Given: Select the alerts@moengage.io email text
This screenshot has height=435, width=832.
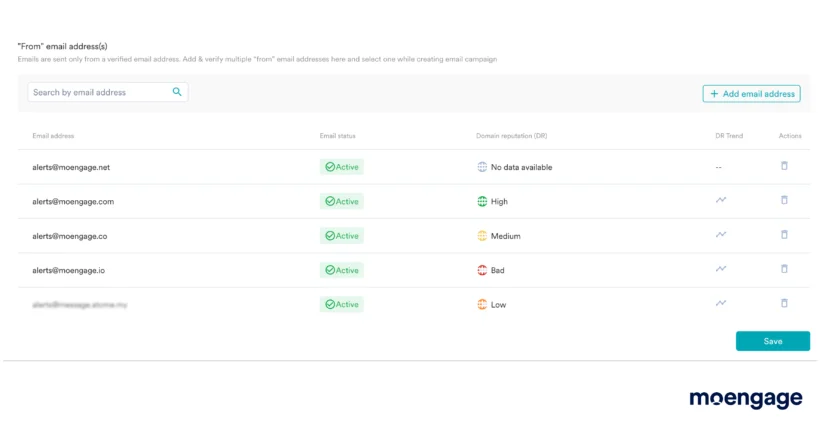Looking at the screenshot, I should pos(68,271).
